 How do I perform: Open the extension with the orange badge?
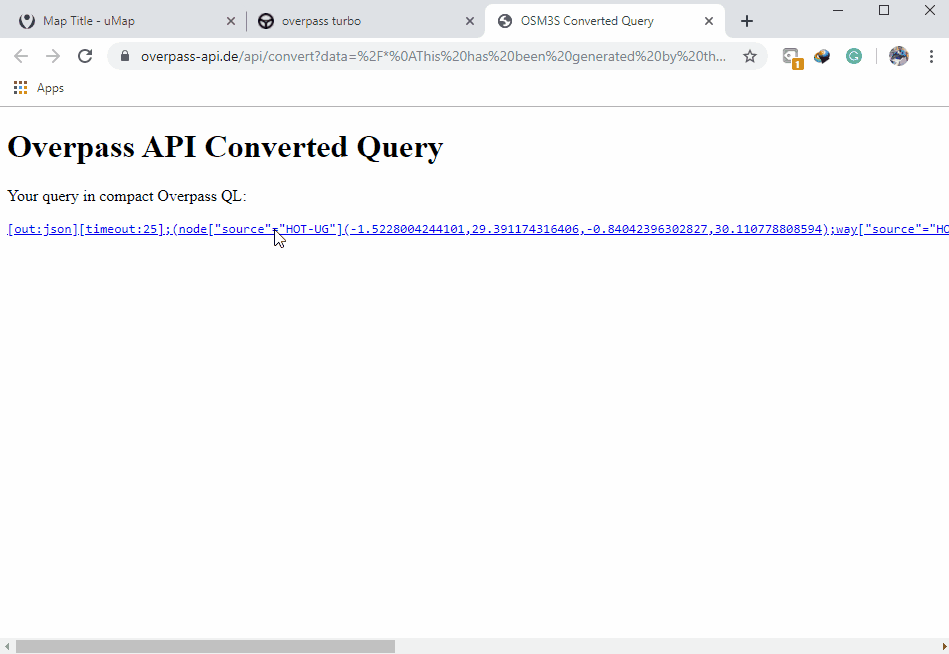[791, 57]
